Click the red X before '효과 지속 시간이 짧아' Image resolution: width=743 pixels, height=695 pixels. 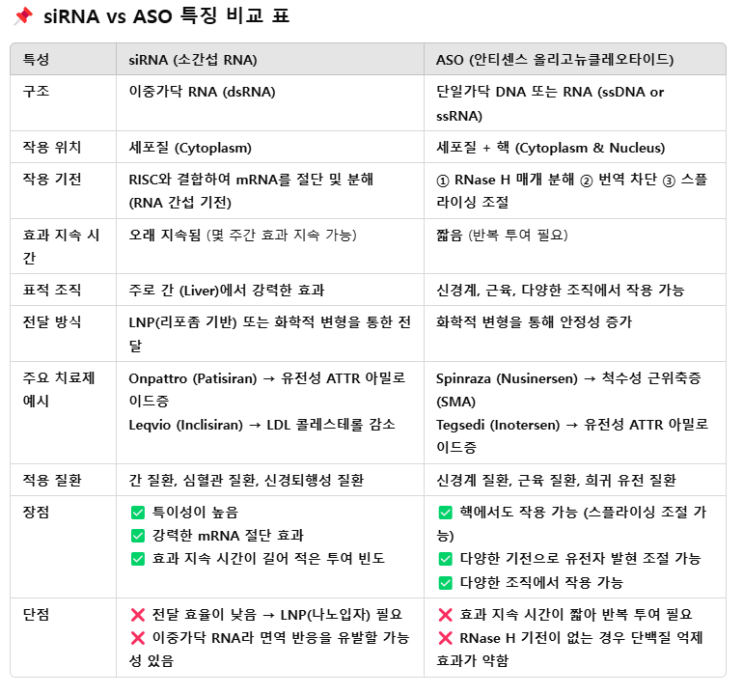(x=446, y=614)
